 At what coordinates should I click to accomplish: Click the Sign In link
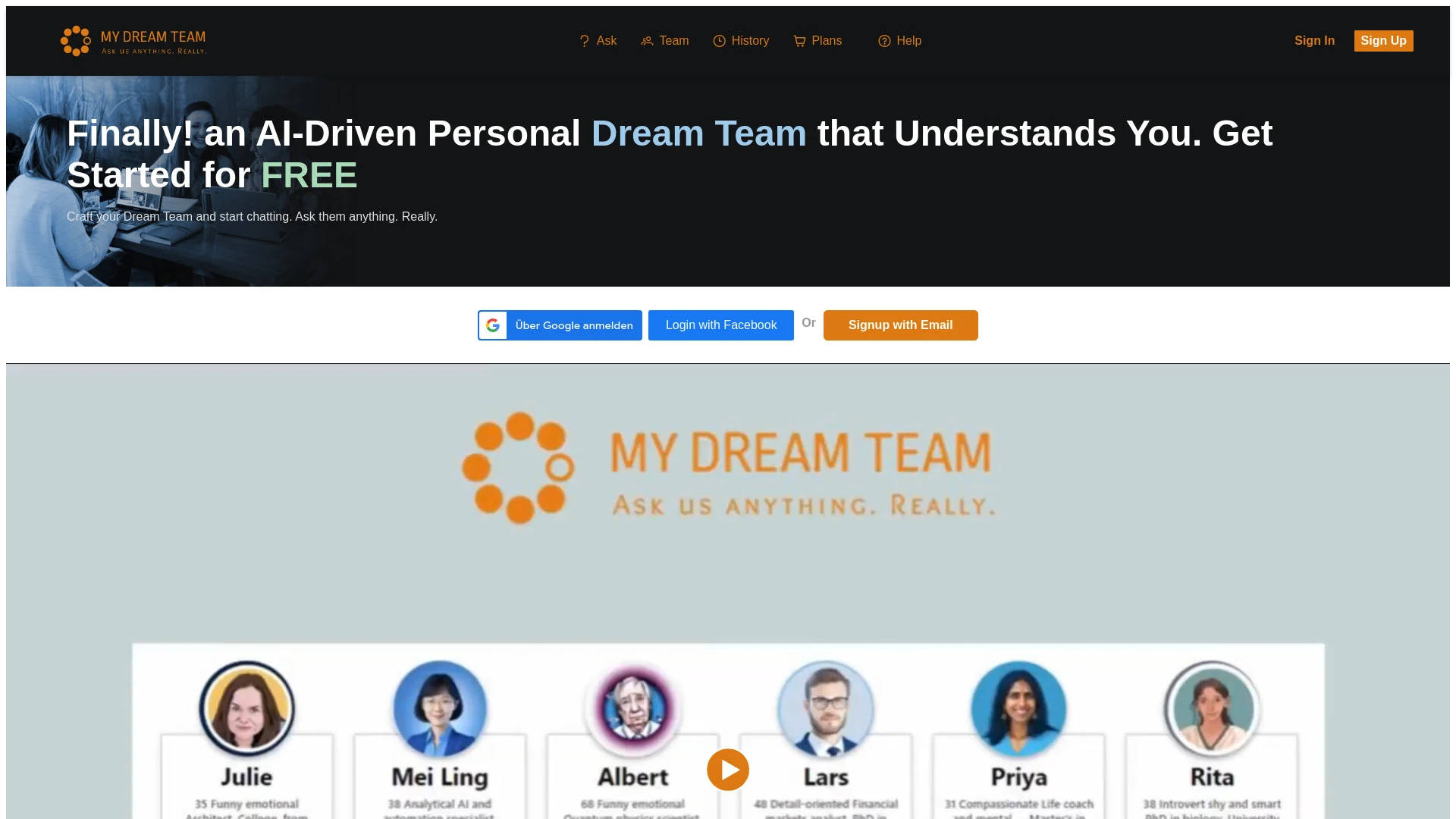1314,41
